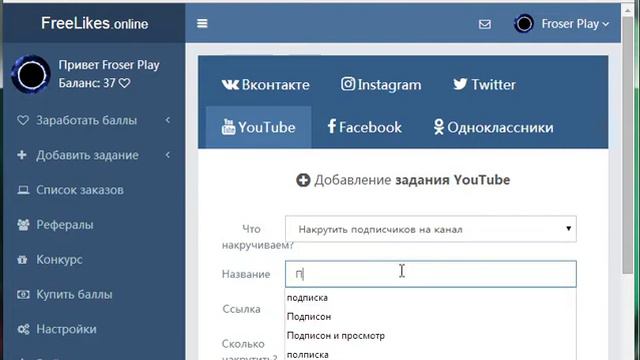640x360 pixels.
Task: Click the Twitter bird icon
Action: tap(460, 84)
